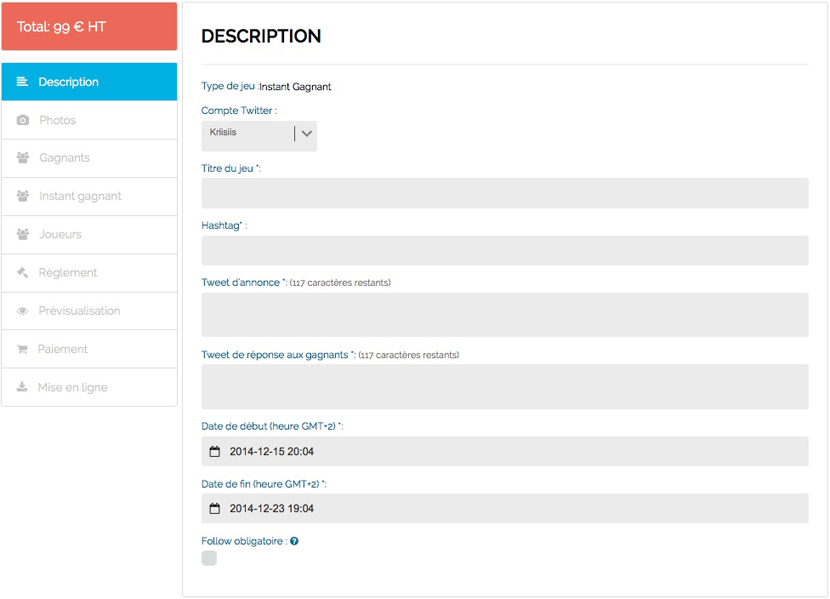Open the Description tab in sidebar
Viewport: 830px width, 599px height.
tap(89, 82)
